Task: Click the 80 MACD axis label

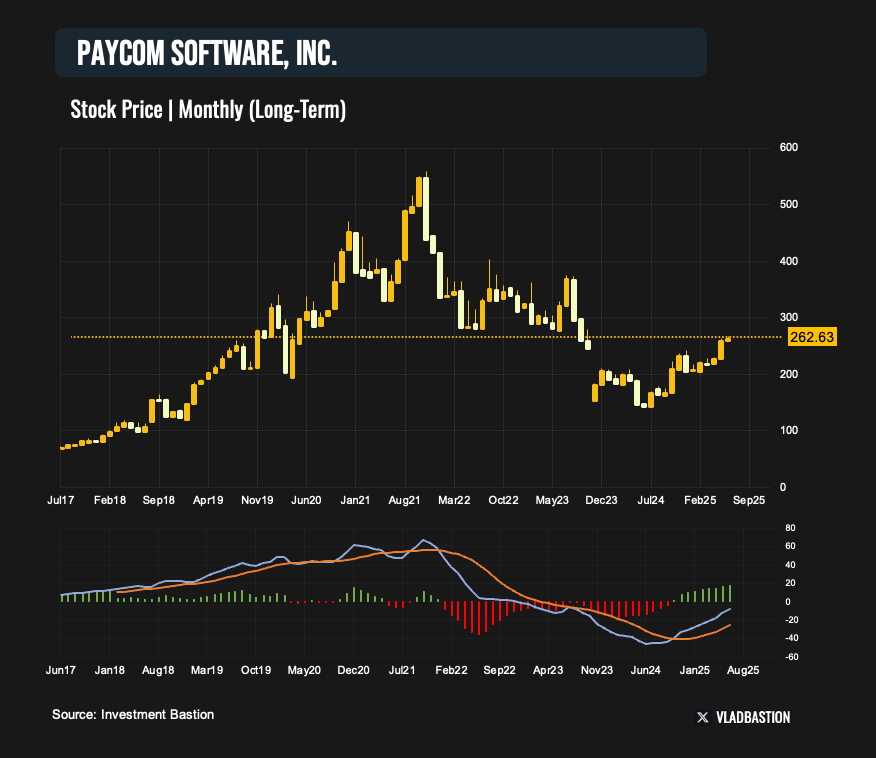Action: tap(790, 528)
